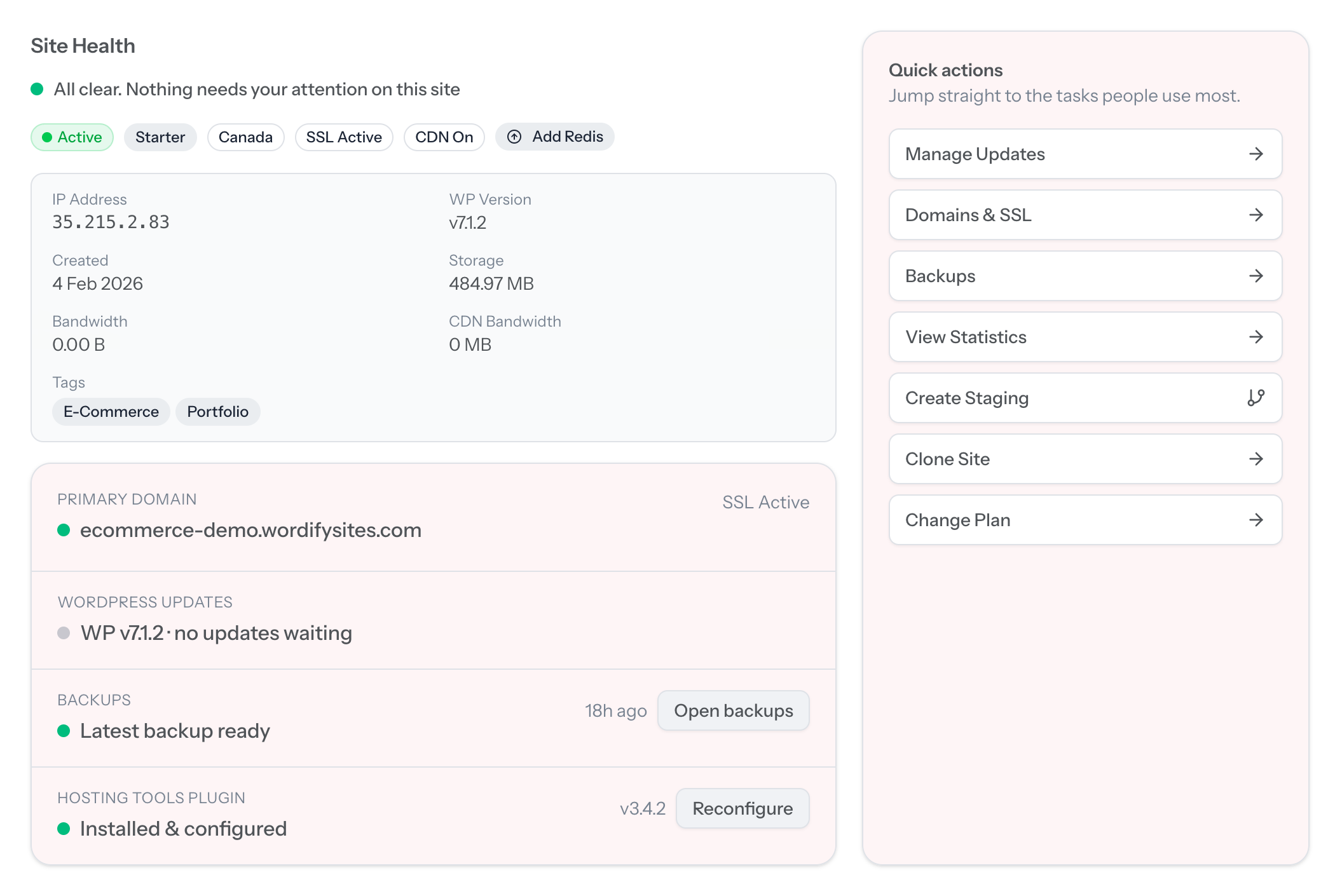The height and width of the screenshot is (896, 1321).
Task: Select the Clone Site action
Action: pos(1085,459)
